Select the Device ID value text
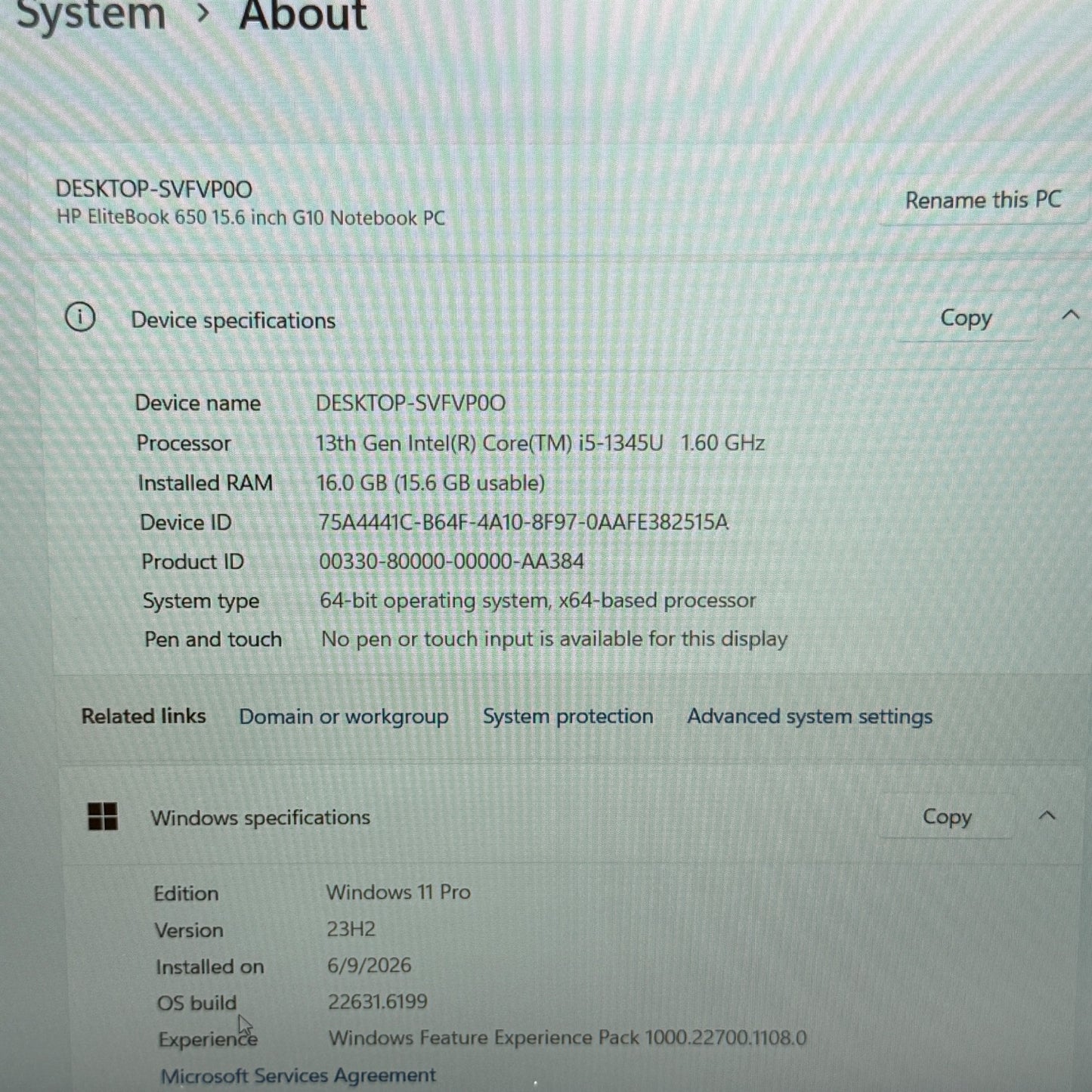This screenshot has width=1092, height=1092. [523, 522]
